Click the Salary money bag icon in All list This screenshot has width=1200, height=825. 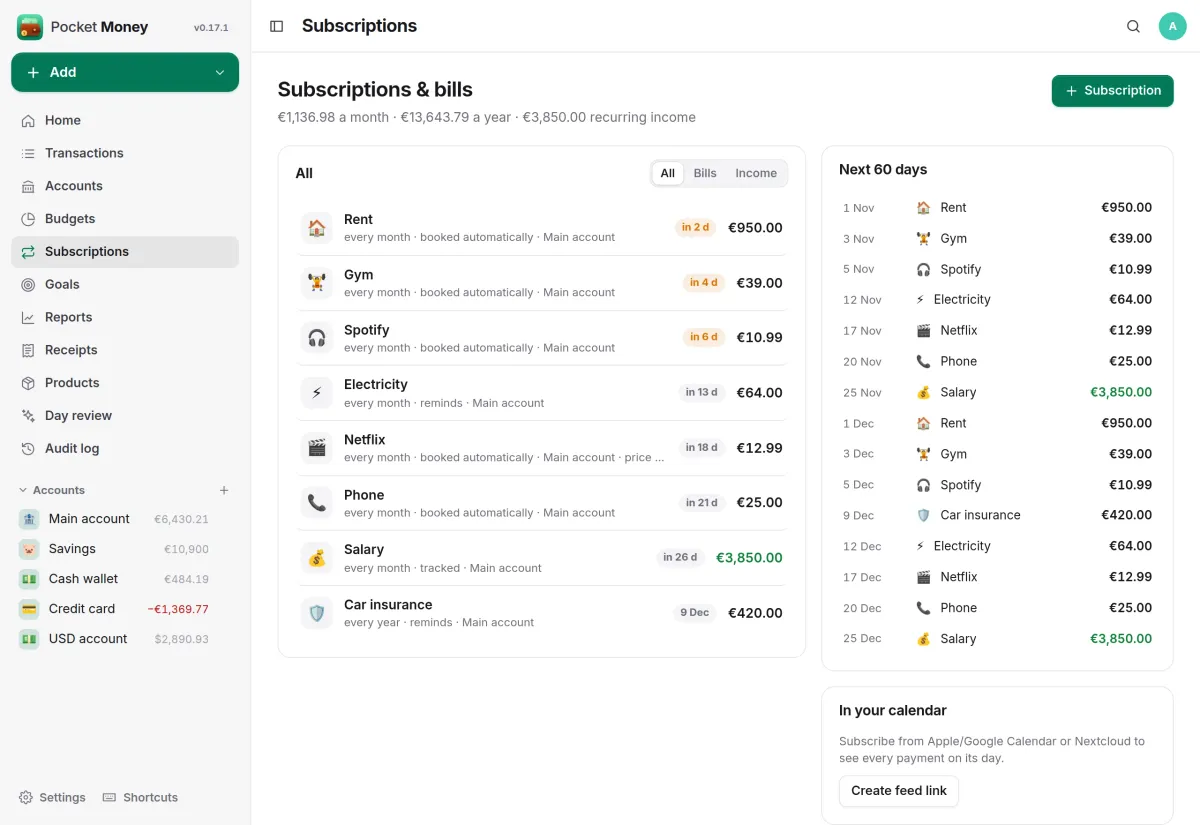point(317,558)
